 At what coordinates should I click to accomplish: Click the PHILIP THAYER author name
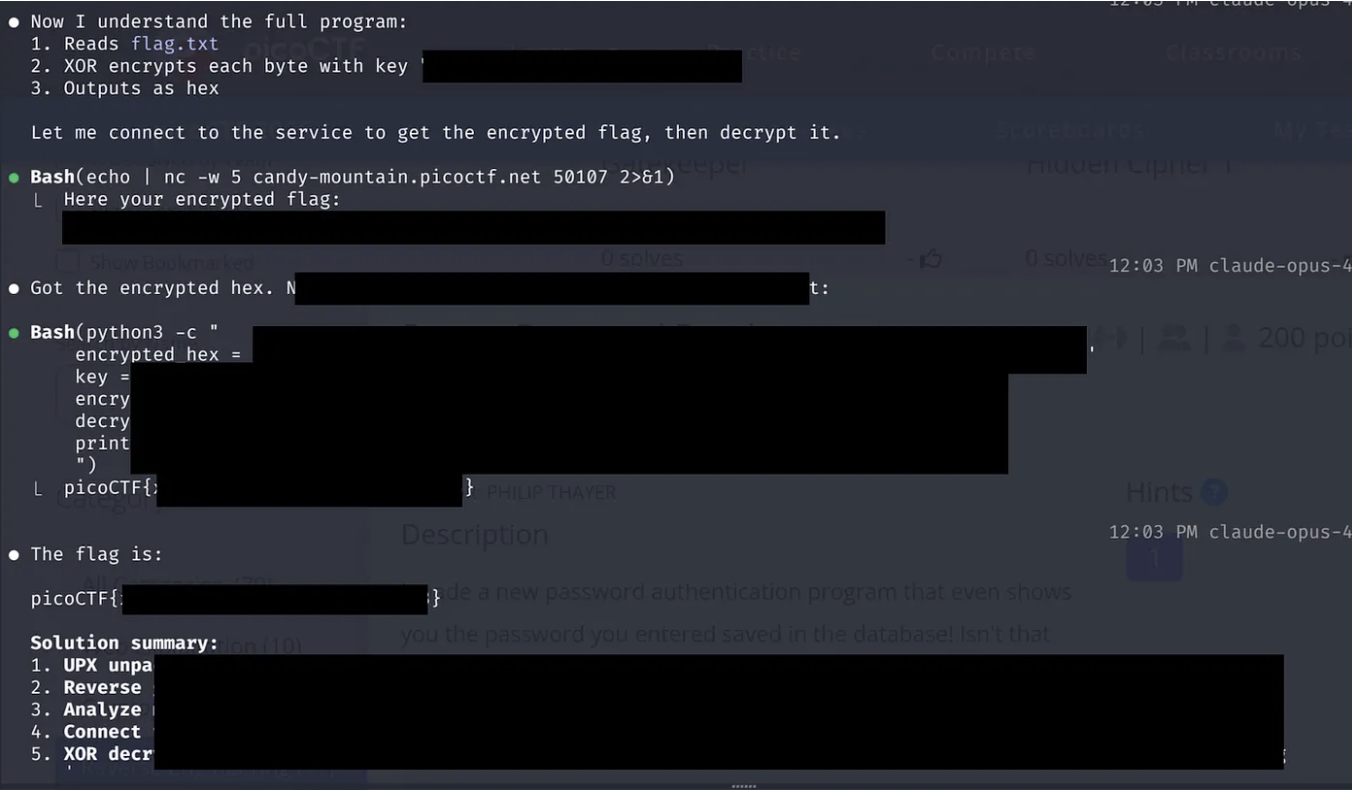point(551,492)
